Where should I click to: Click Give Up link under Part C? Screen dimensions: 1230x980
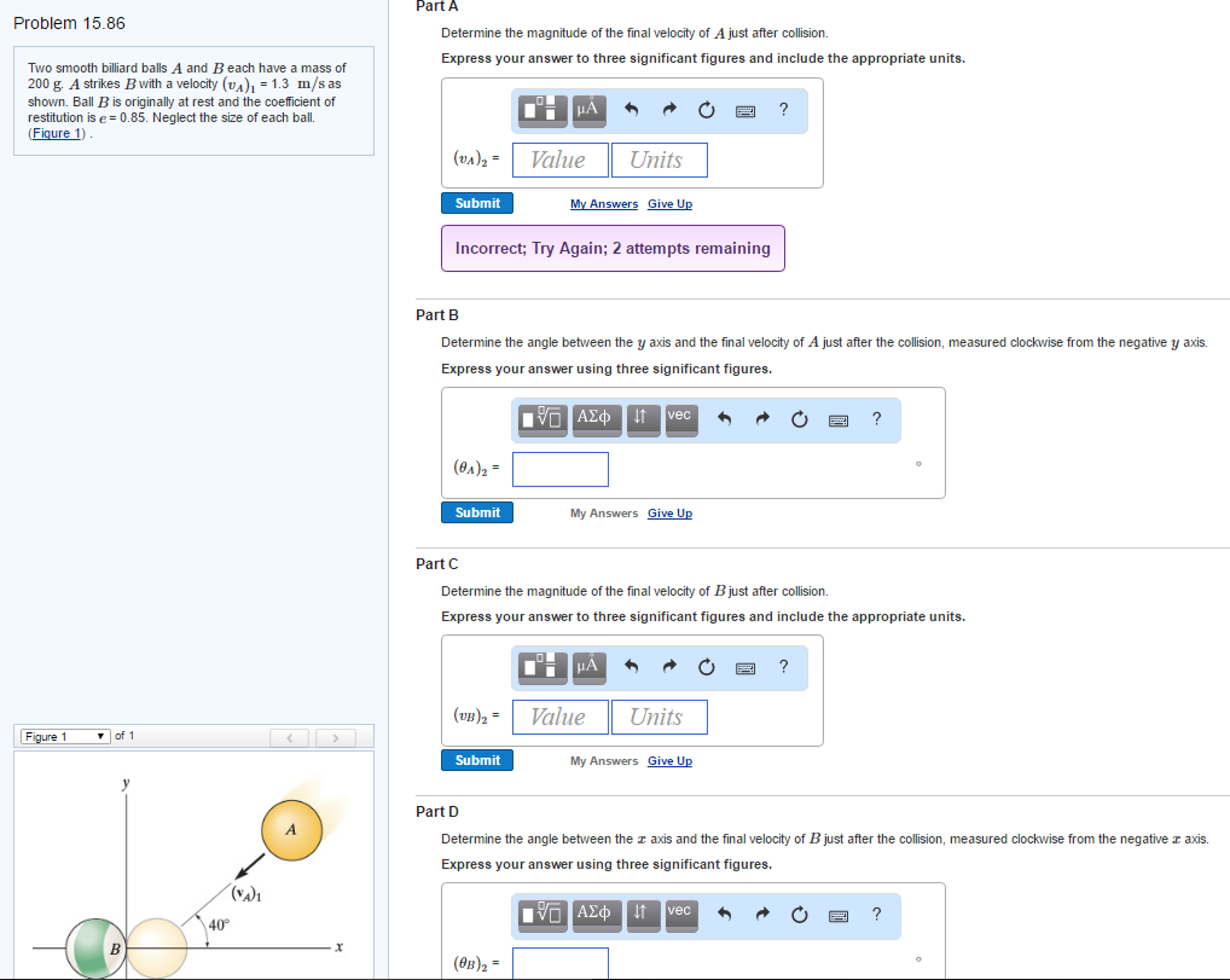669,761
